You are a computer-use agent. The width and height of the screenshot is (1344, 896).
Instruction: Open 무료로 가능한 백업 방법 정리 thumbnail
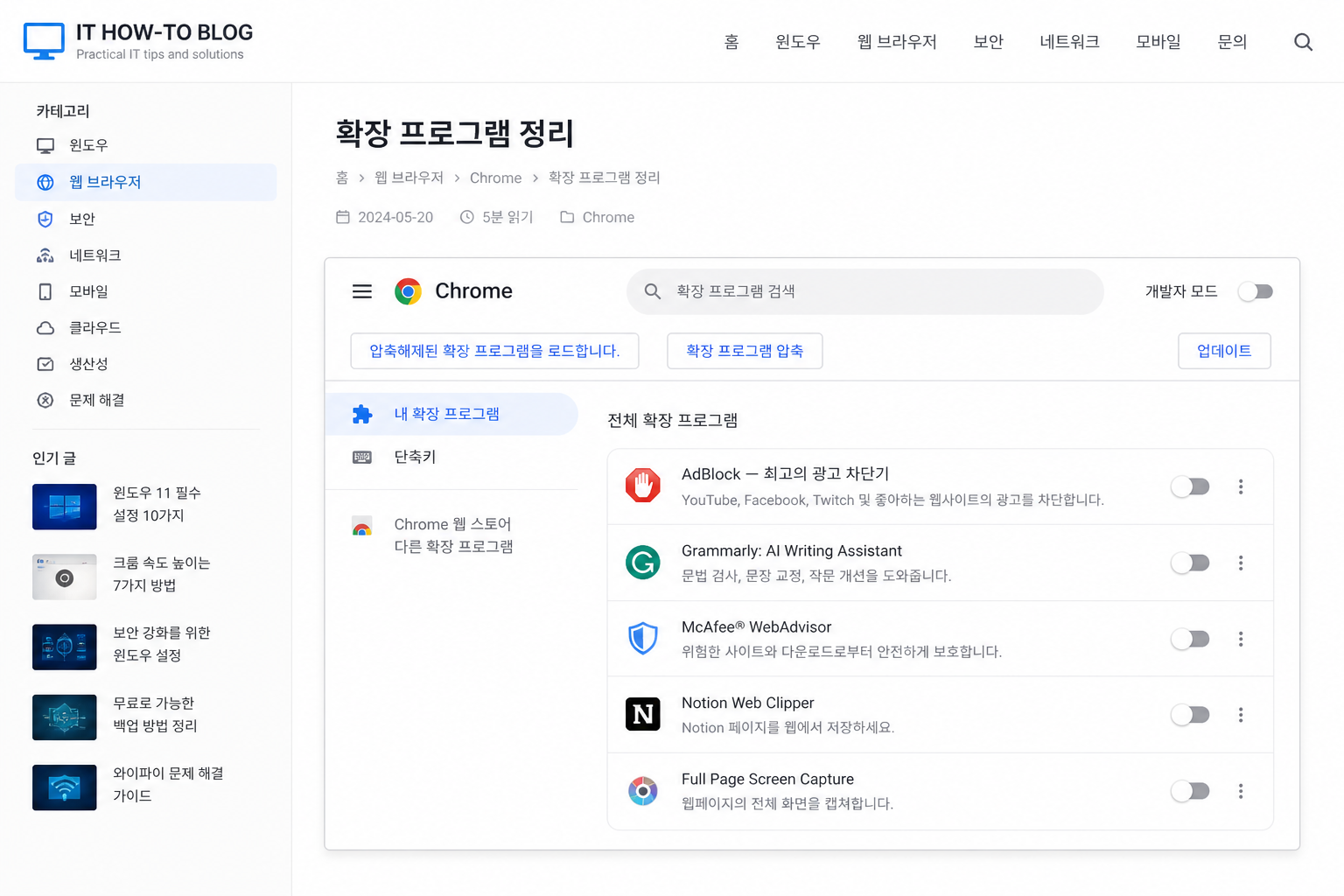point(65,717)
